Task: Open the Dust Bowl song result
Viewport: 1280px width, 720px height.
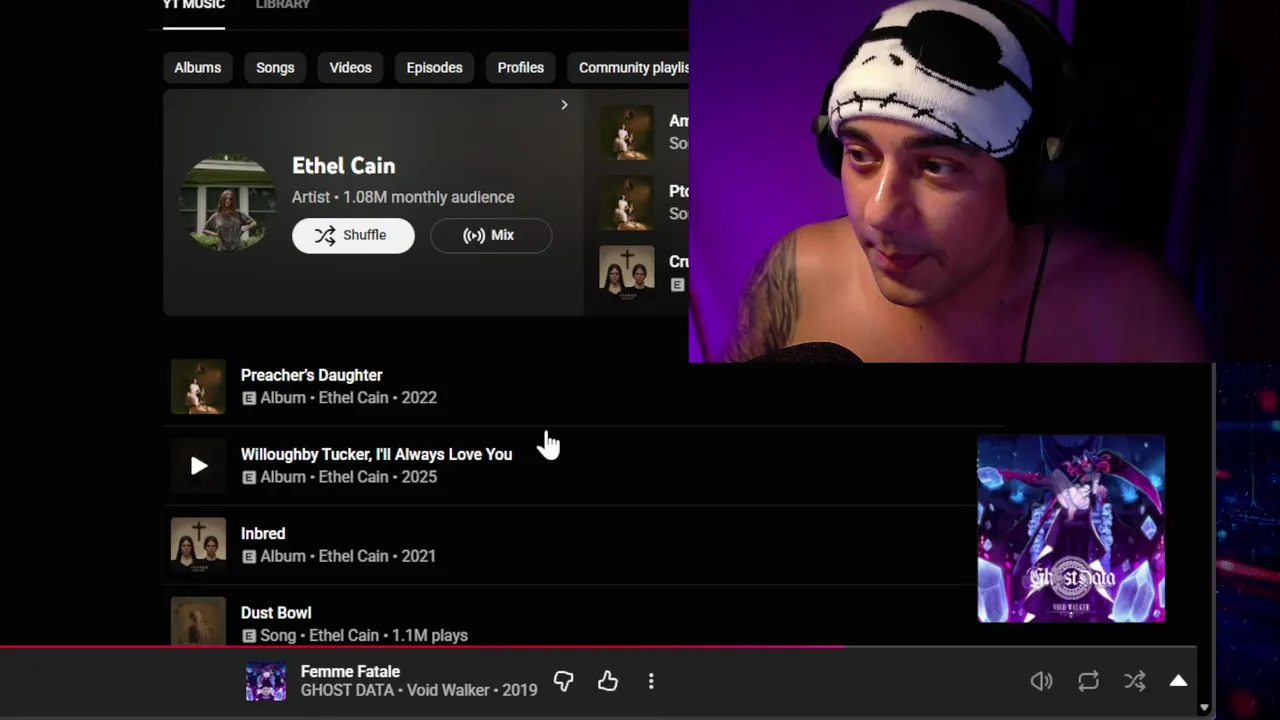Action: [x=276, y=612]
